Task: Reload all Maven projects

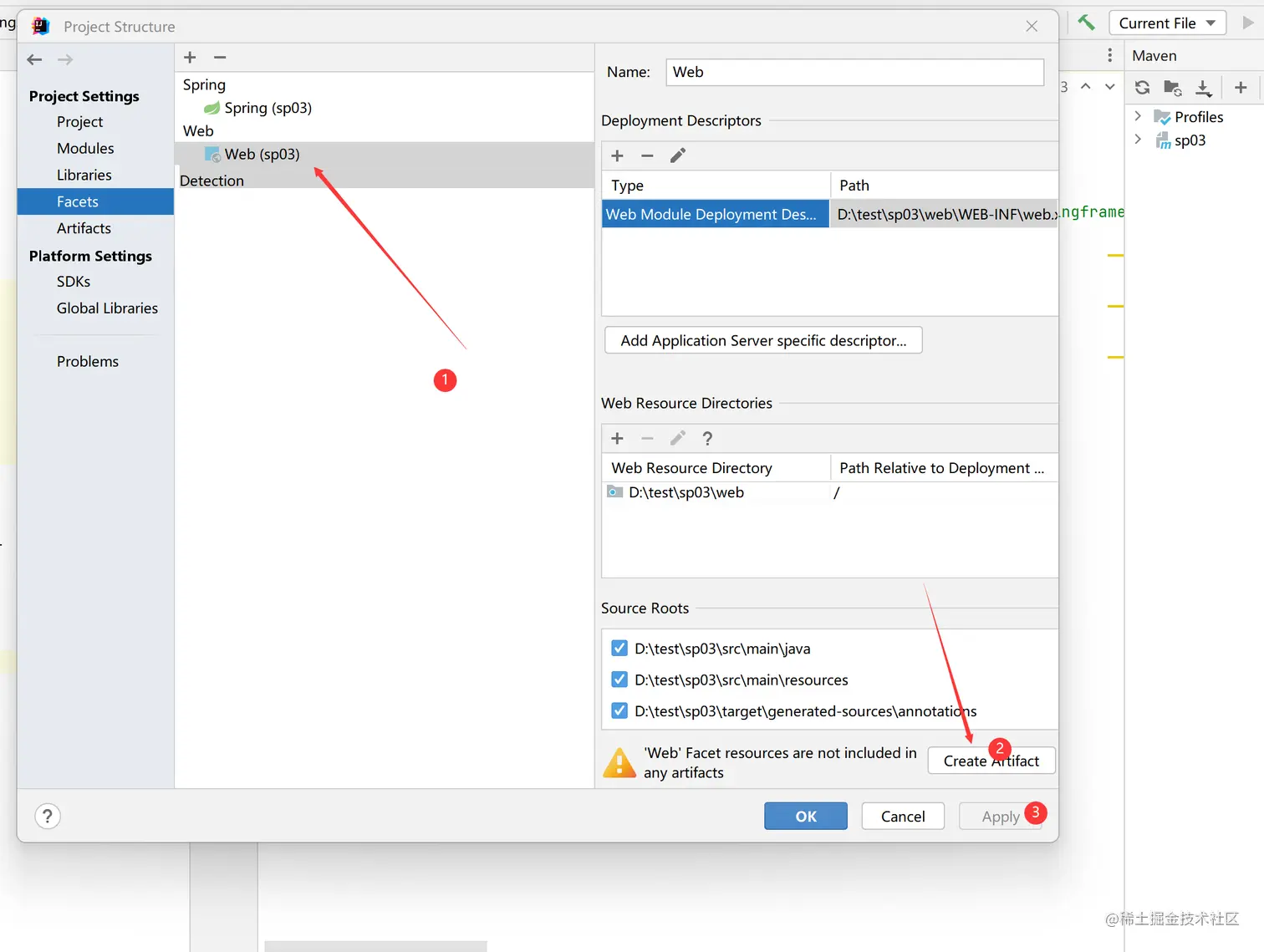Action: click(x=1142, y=87)
